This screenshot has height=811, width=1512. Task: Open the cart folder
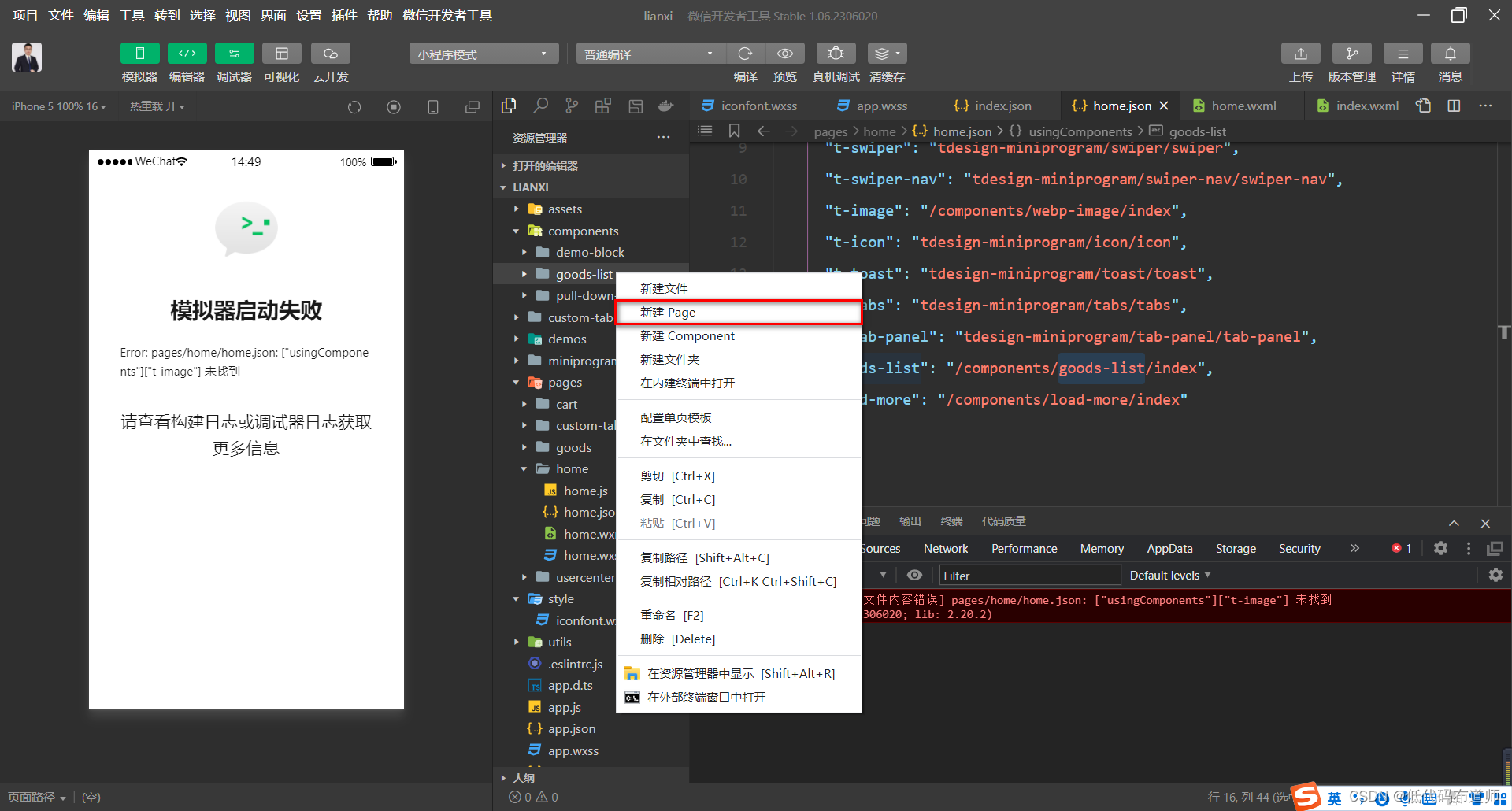tap(566, 404)
